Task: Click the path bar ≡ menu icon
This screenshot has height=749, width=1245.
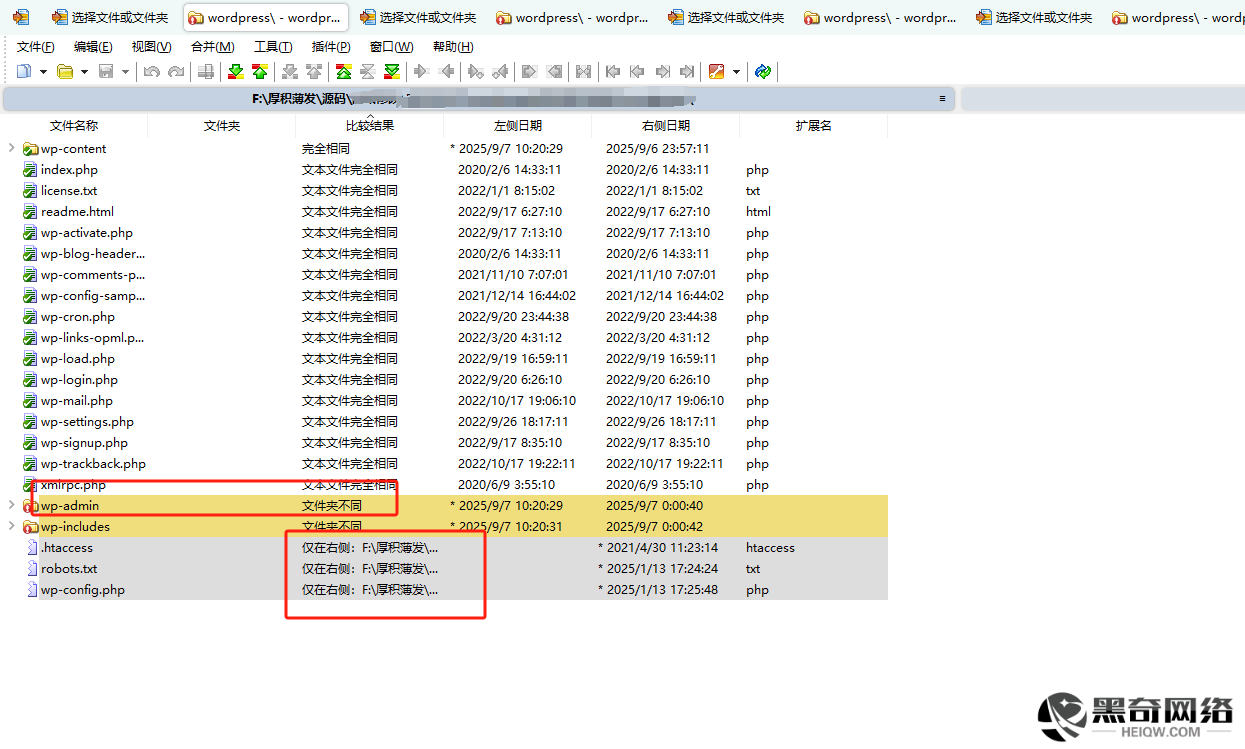Action: pyautogui.click(x=942, y=99)
